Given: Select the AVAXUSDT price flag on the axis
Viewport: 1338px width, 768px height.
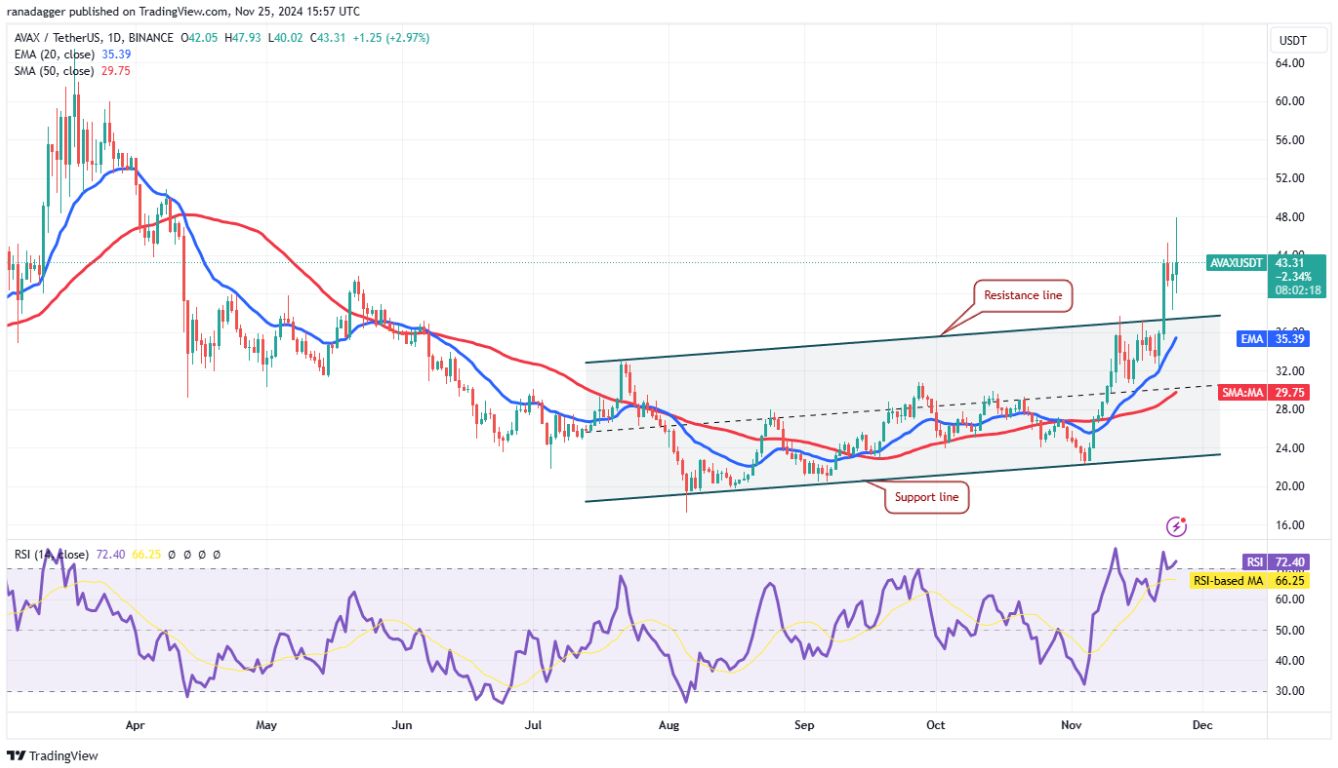Looking at the screenshot, I should click(x=1235, y=263).
